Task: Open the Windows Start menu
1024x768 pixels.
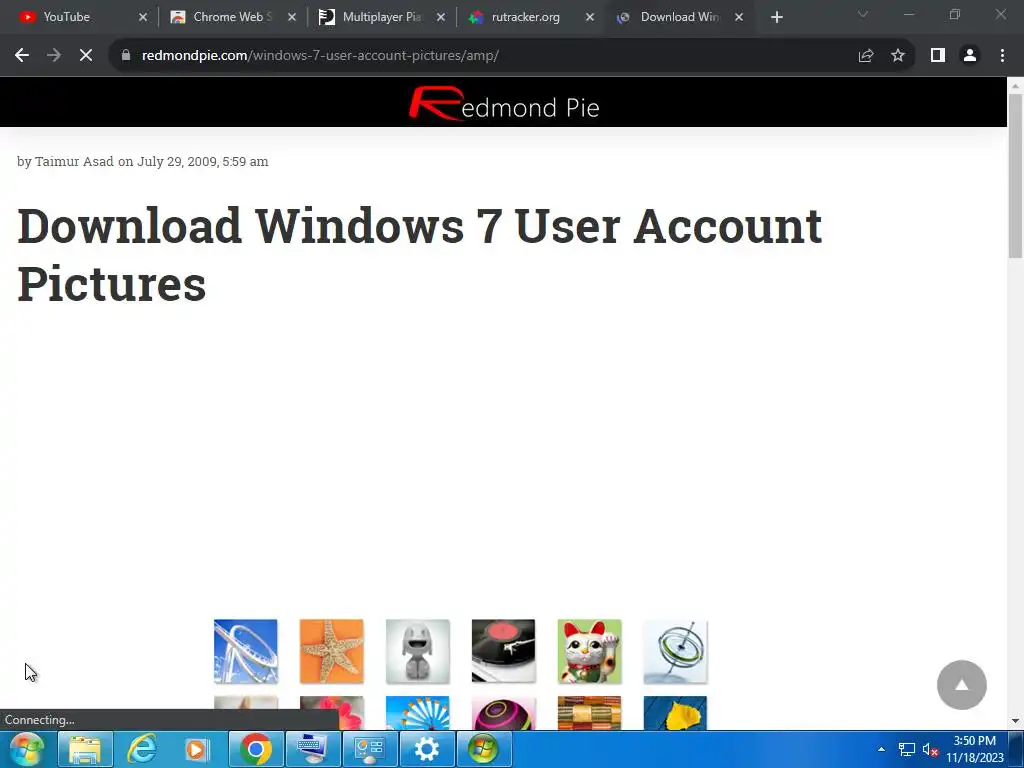Action: 26,749
